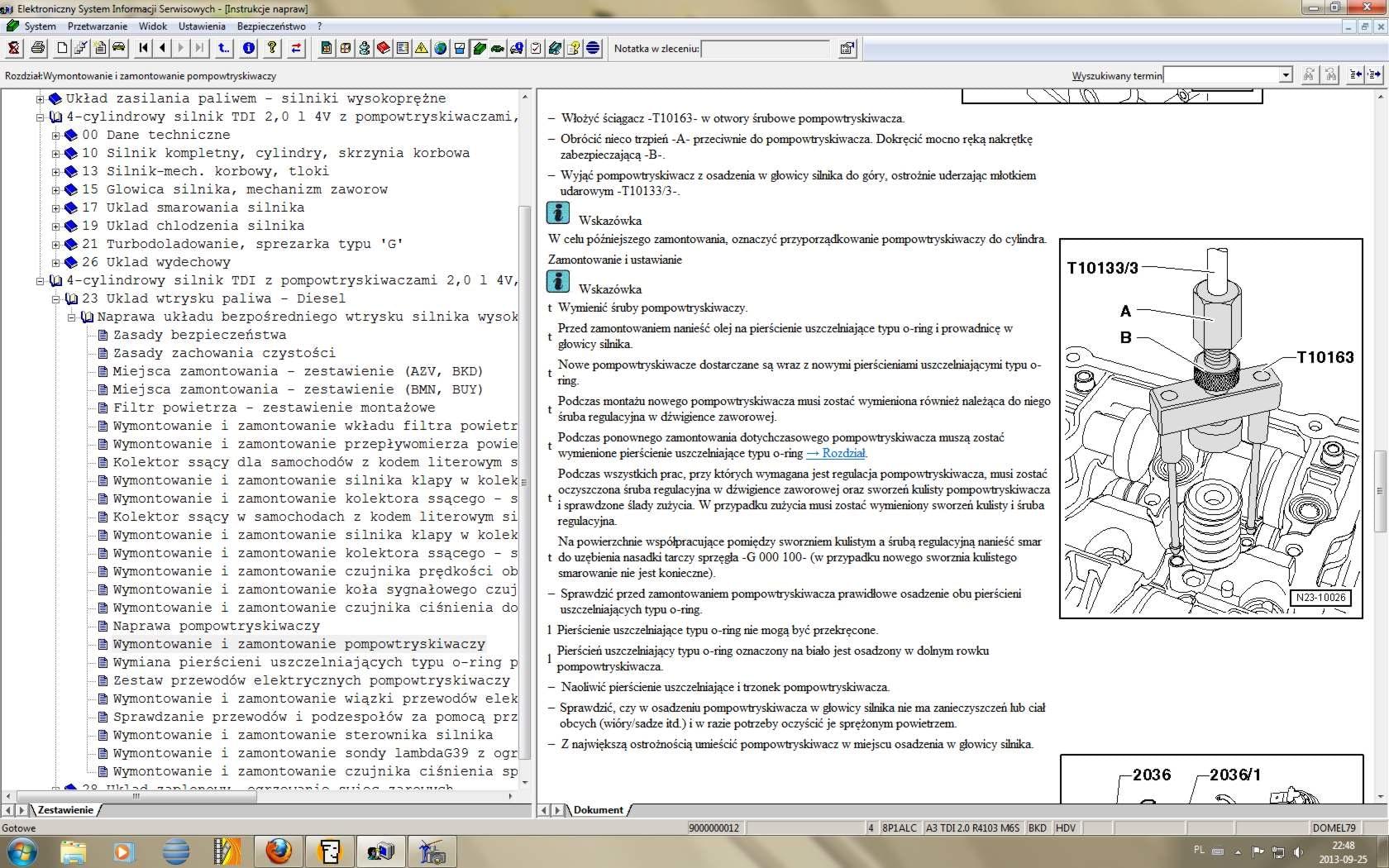Screen dimensions: 1389x868
Task: Click the globe icon in the toolbar
Action: click(x=441, y=48)
